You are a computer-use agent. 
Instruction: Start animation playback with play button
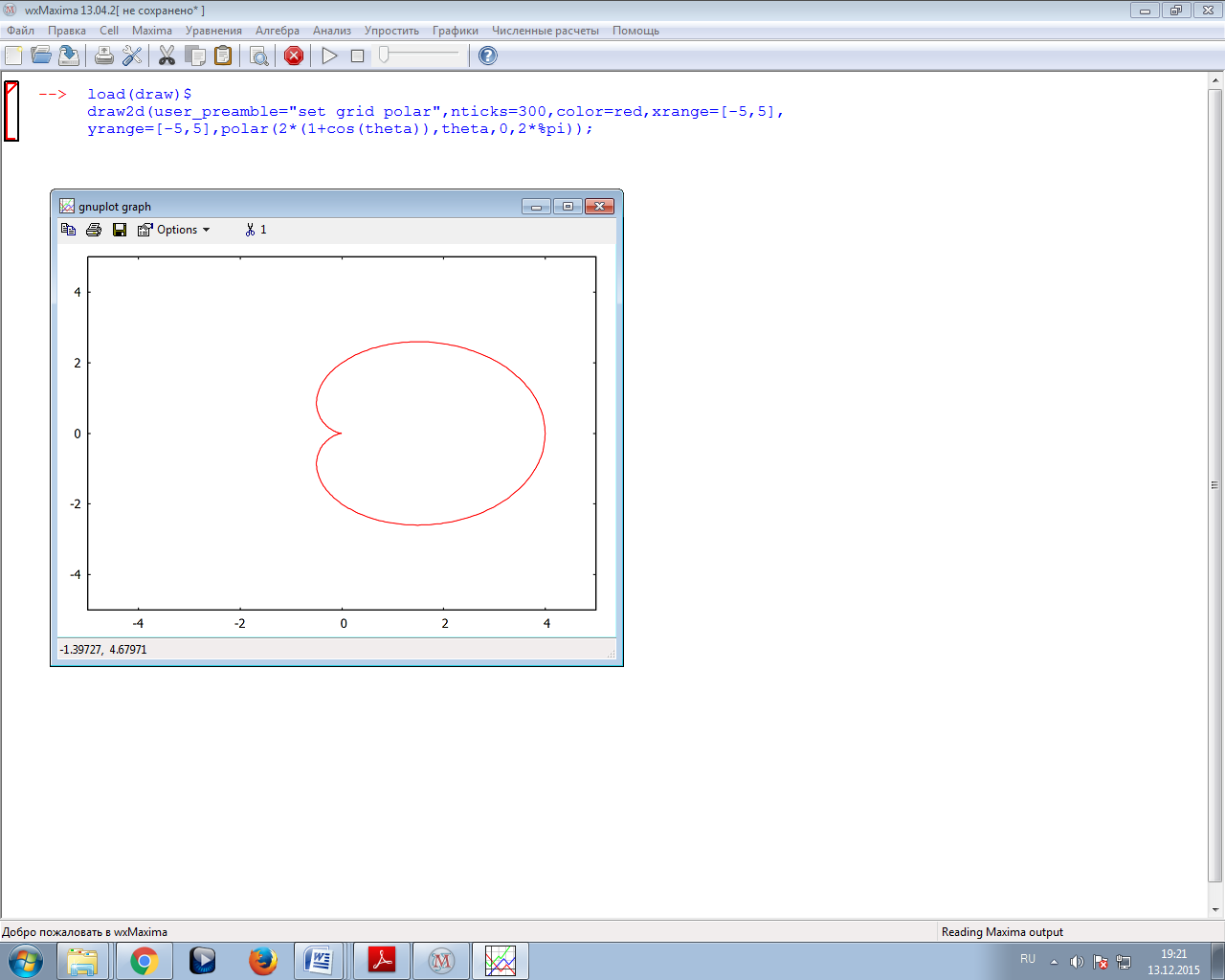(x=329, y=56)
